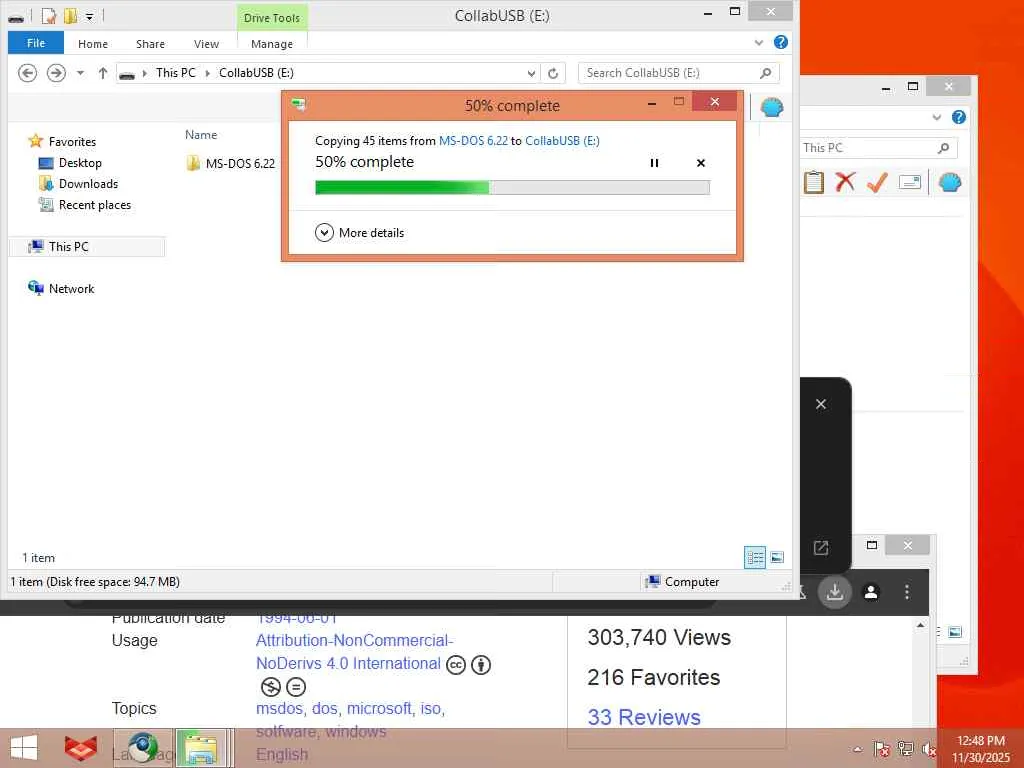Switch to large icons view layout
1024x768 pixels.
click(x=776, y=558)
